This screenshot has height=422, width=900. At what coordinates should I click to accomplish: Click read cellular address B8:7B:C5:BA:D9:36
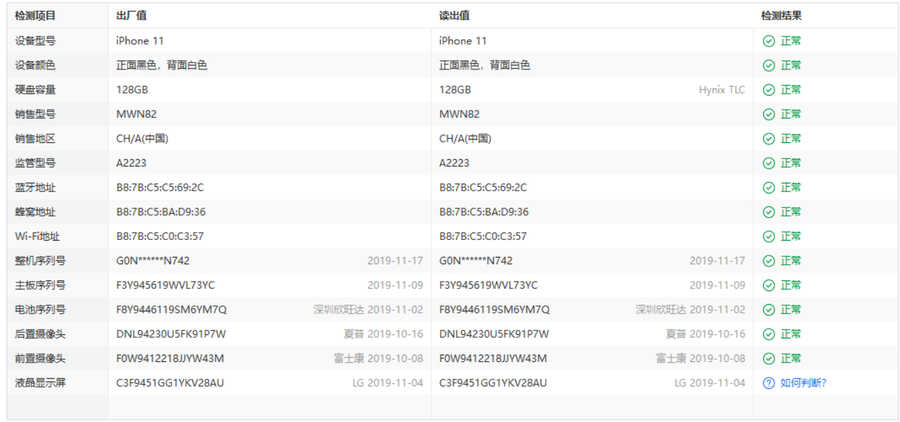(x=484, y=212)
